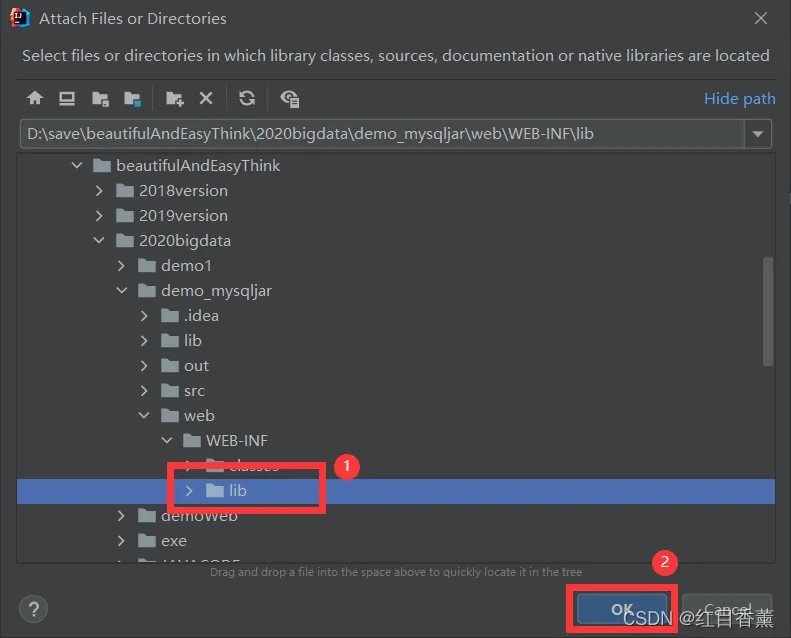The height and width of the screenshot is (638, 791).
Task: Click the Hide path link
Action: tap(740, 98)
